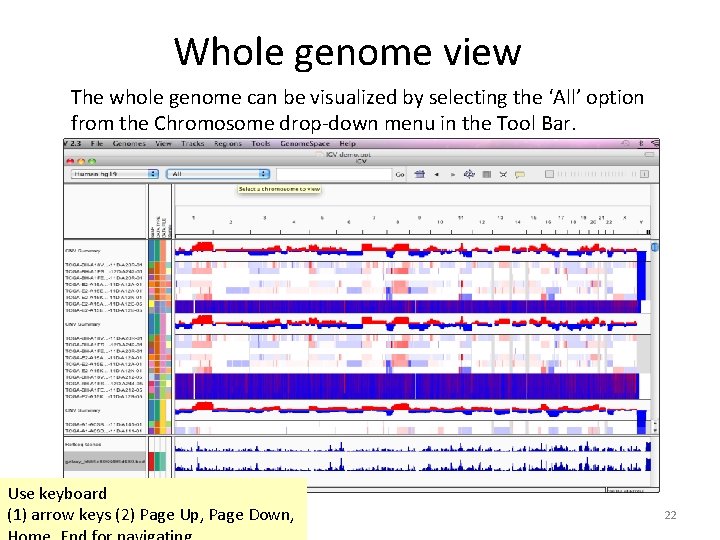Click the locus search input box
Viewport: 720px width, 540px height.
coord(334,174)
